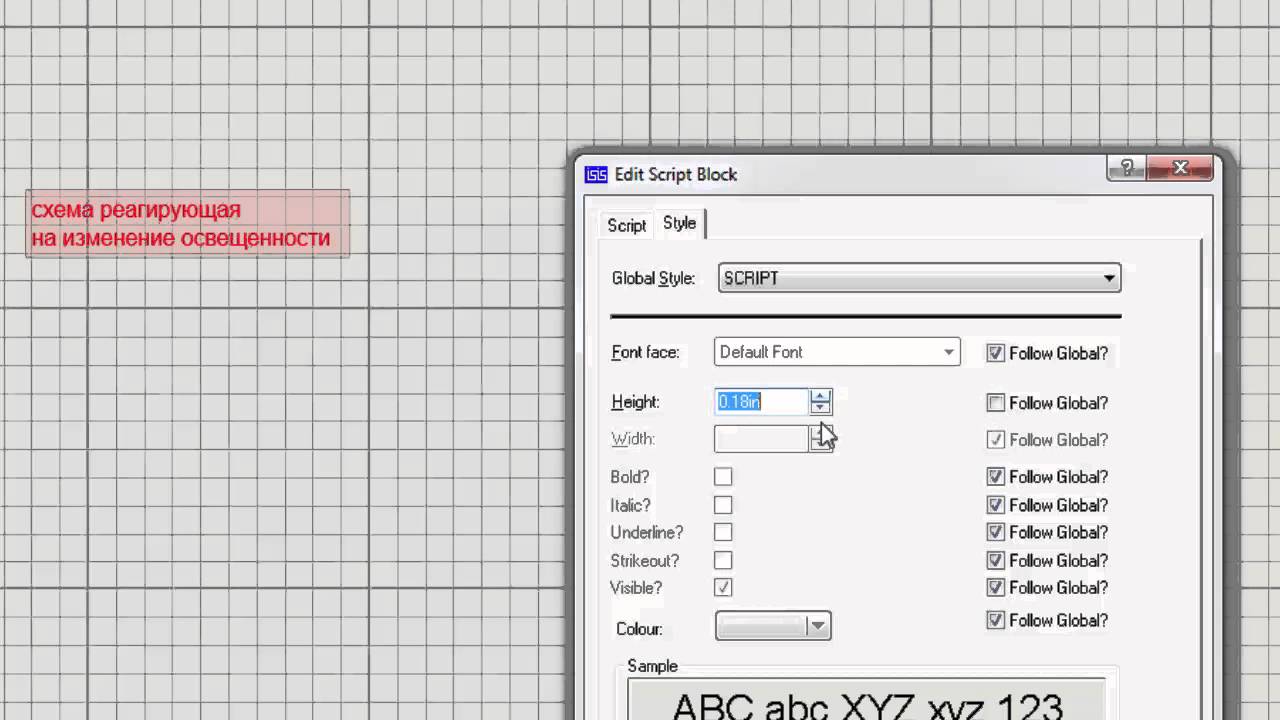Click the Height value input field
The width and height of the screenshot is (1280, 720).
[x=761, y=402]
